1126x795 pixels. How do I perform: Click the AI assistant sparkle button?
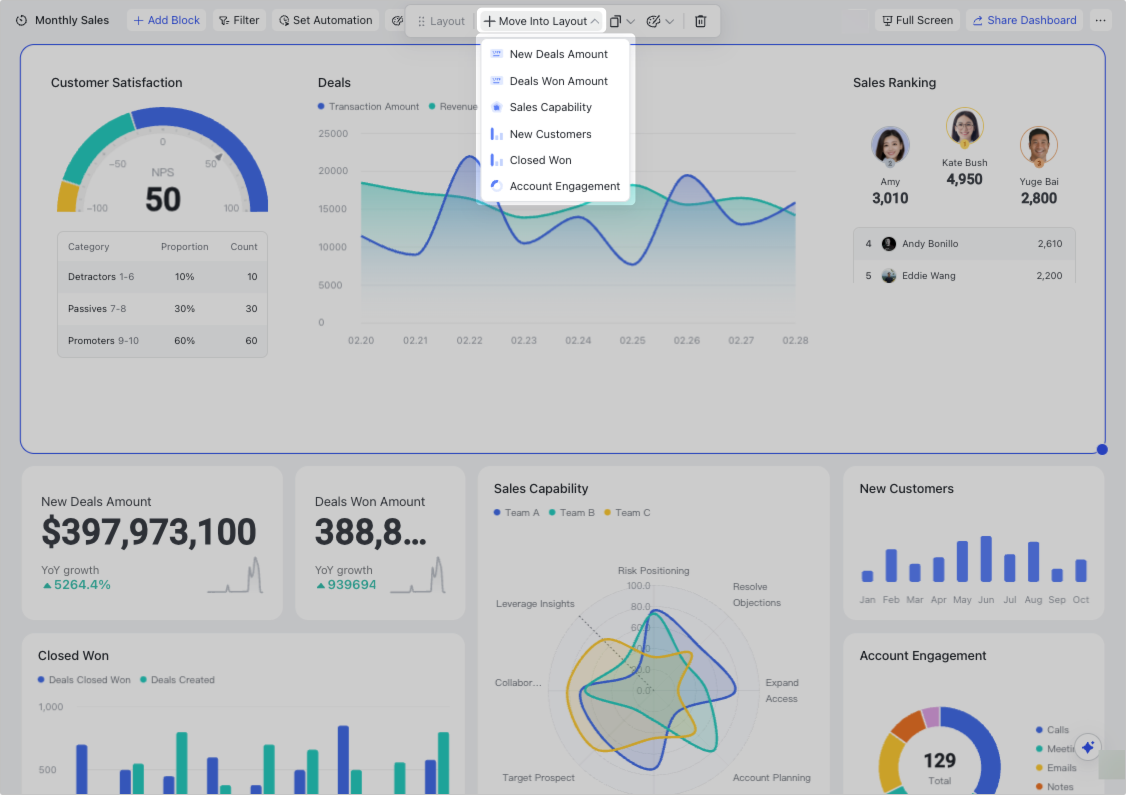coord(1089,747)
